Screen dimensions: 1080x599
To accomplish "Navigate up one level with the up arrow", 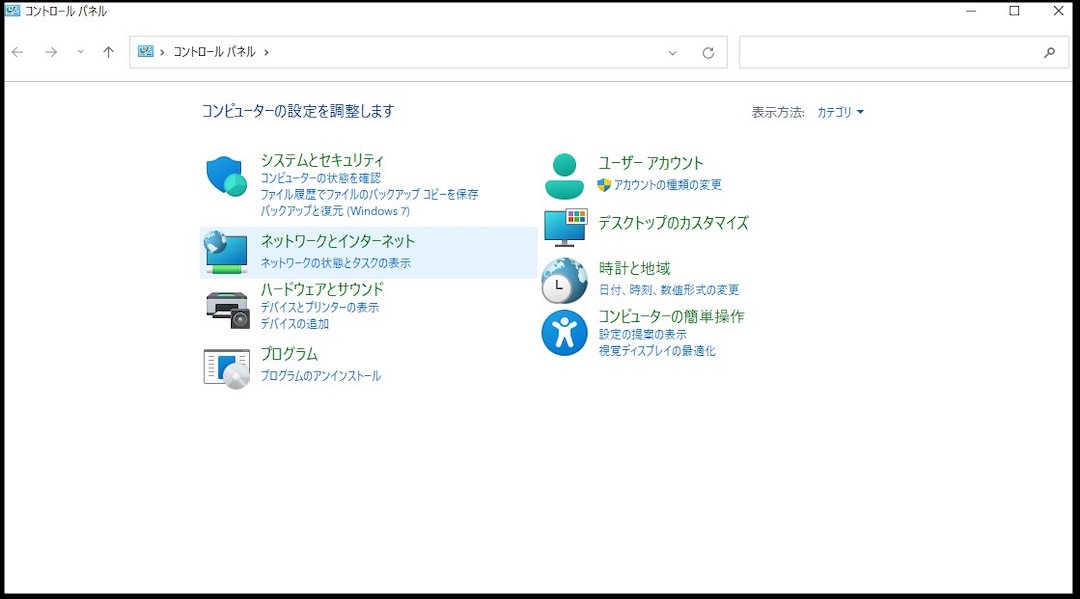I will point(108,52).
